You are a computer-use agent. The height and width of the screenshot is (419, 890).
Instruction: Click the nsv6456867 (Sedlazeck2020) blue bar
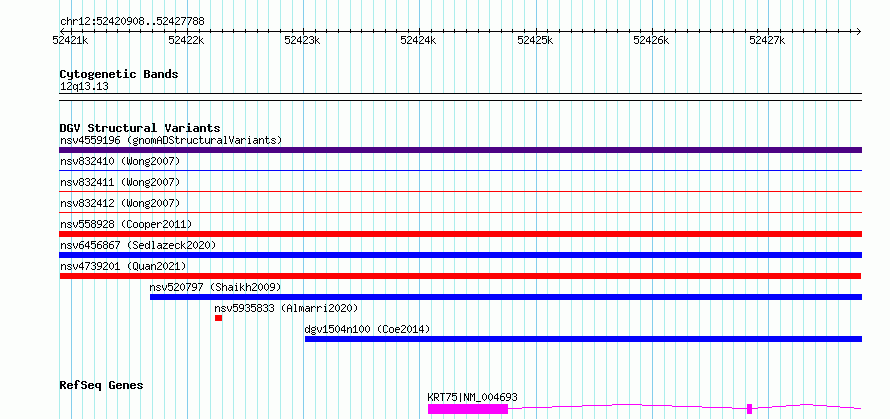coord(460,255)
